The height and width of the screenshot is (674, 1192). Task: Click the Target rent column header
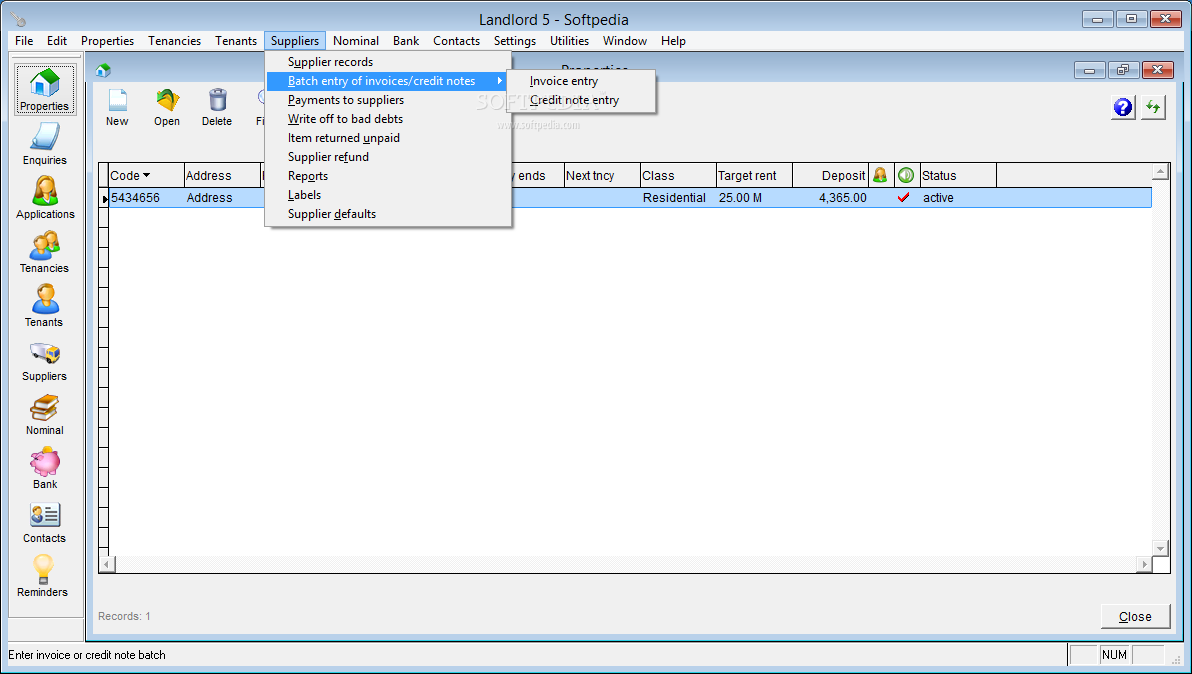coord(754,176)
